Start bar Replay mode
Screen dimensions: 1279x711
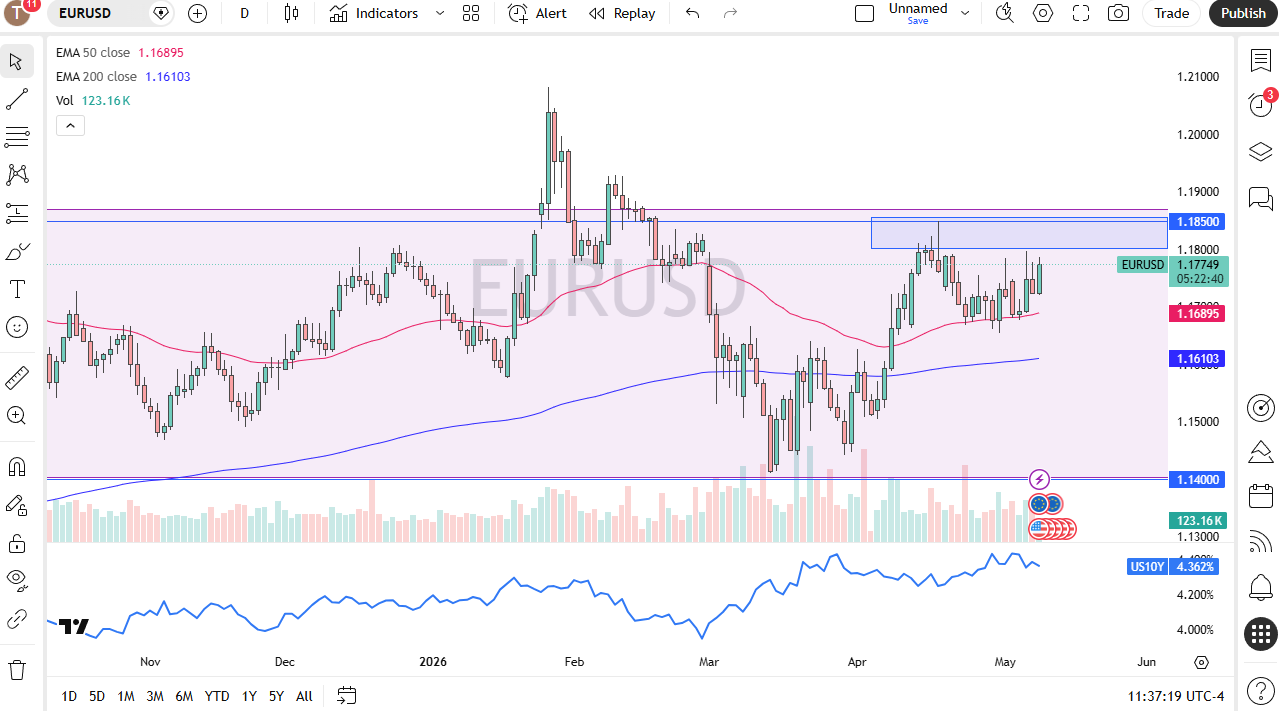pos(622,13)
